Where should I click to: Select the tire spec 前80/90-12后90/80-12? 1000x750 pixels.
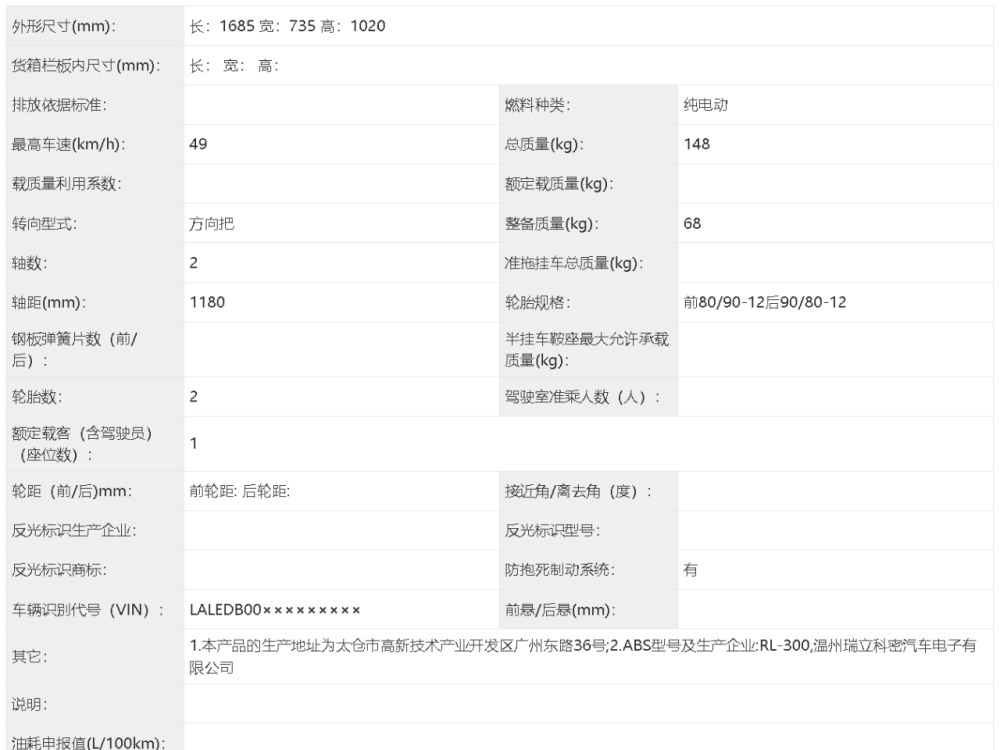765,303
